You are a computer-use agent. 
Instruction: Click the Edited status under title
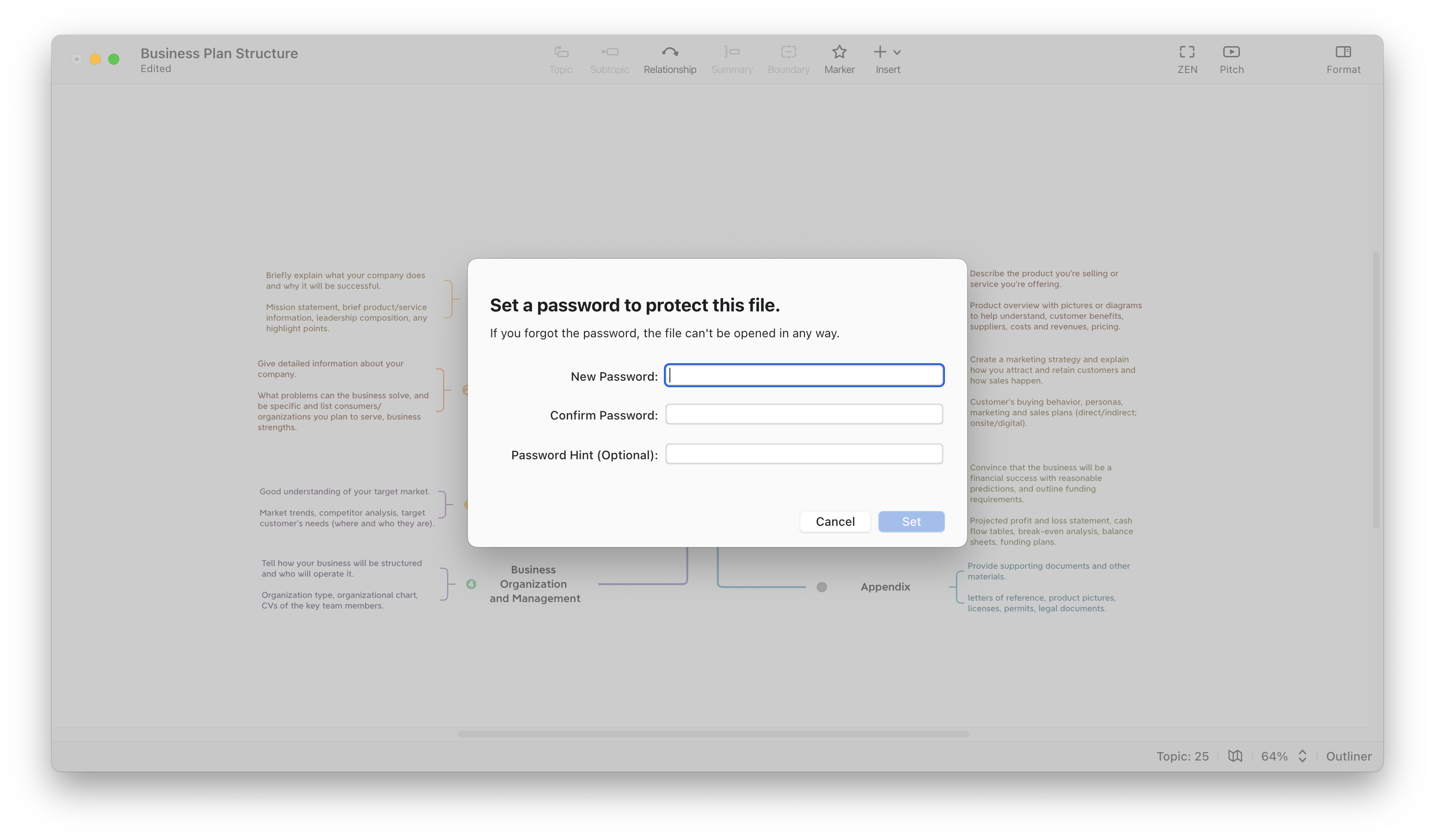pyautogui.click(x=155, y=68)
